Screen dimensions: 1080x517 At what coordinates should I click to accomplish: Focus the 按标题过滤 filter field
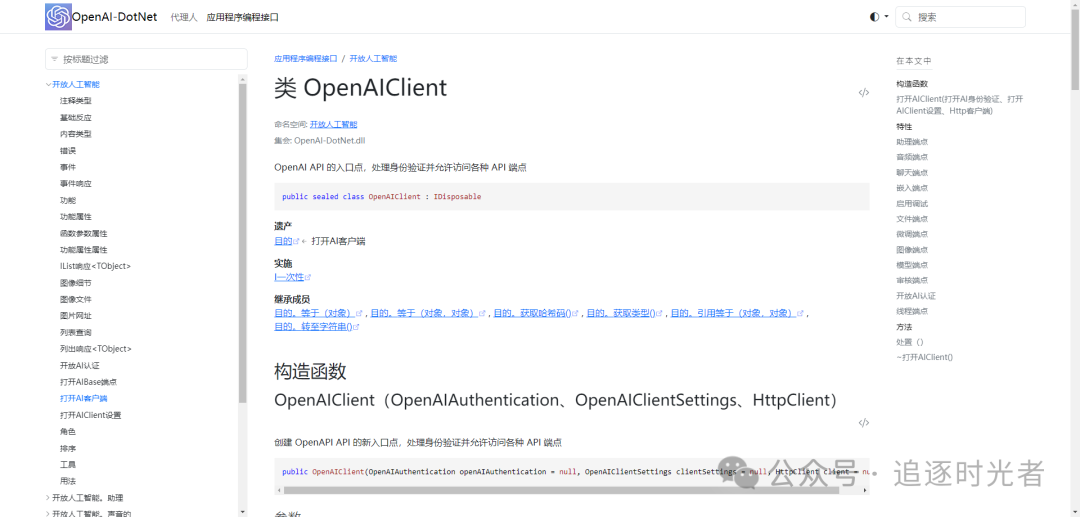146,59
